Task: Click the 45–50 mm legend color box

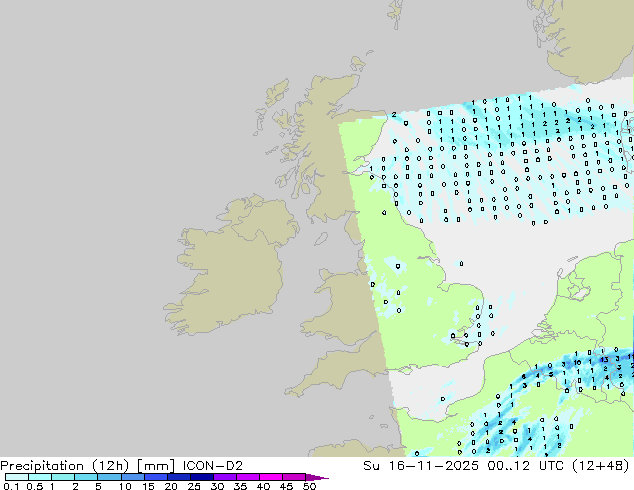Action: coord(294,477)
